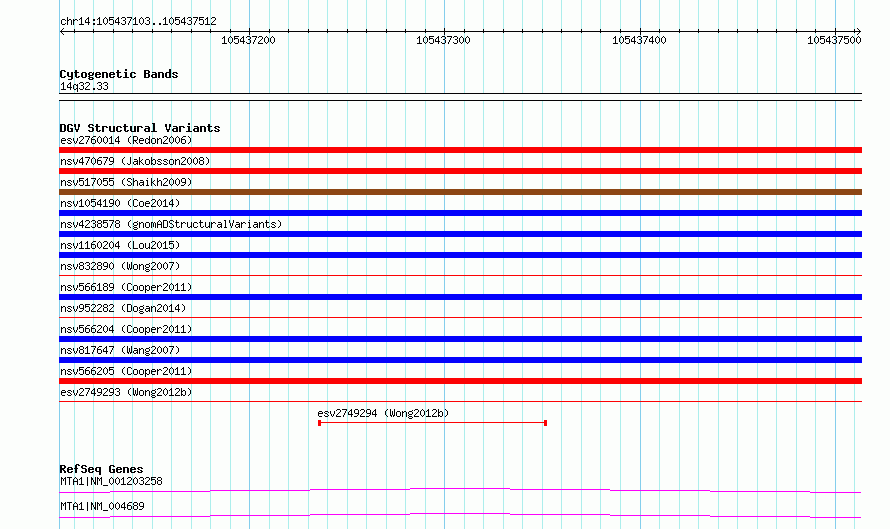Click variant label esv2760014 (Redon2006)
The width and height of the screenshot is (890, 529).
pos(126,140)
